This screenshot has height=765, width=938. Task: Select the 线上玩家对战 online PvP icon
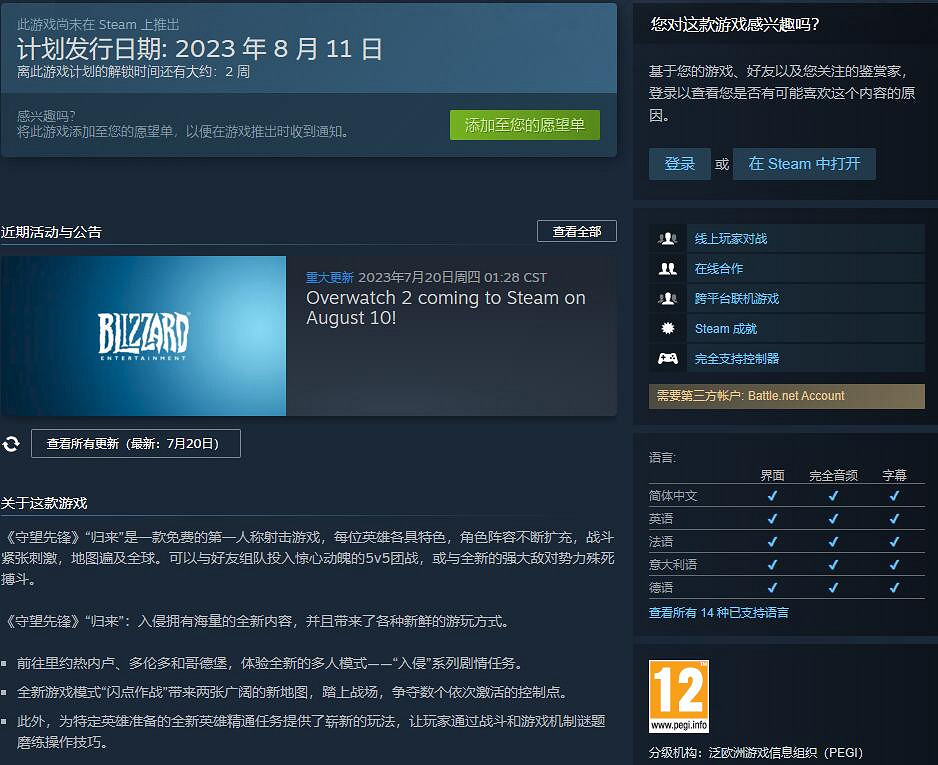668,238
